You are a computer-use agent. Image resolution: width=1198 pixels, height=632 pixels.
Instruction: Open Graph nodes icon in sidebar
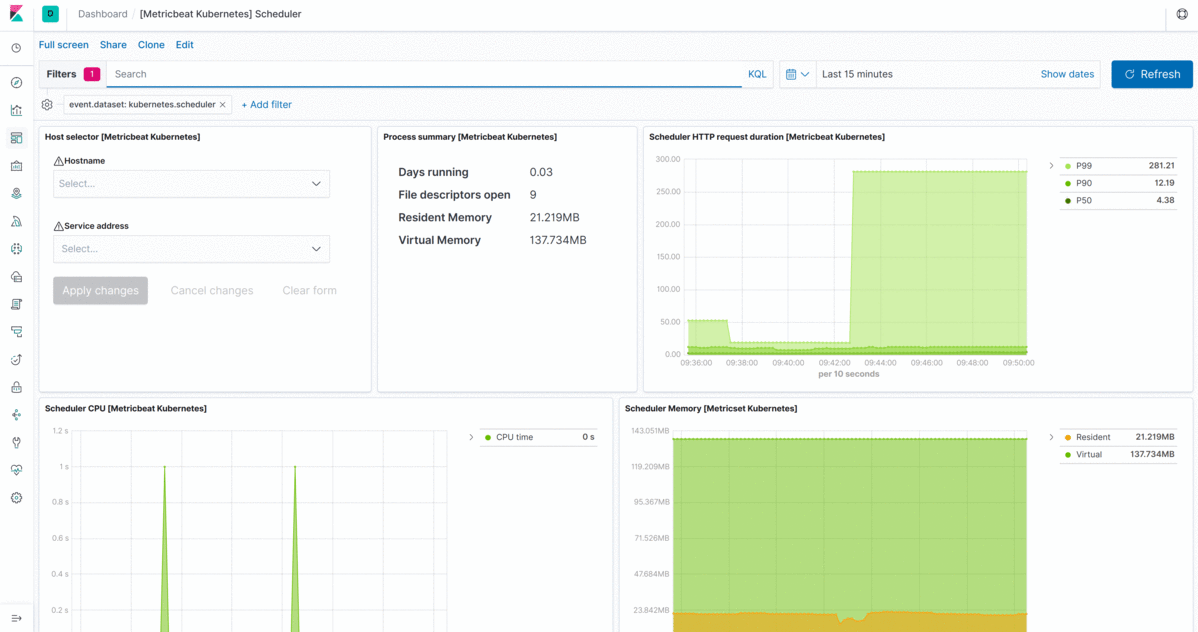pyautogui.click(x=16, y=415)
